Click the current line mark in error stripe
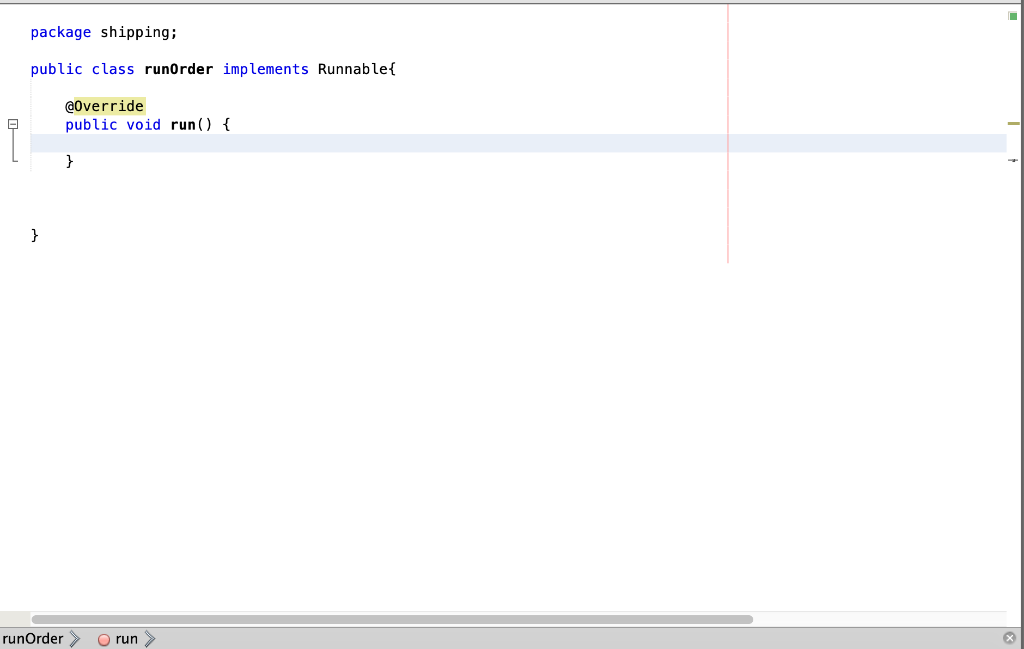1024x649 pixels. click(x=1013, y=160)
